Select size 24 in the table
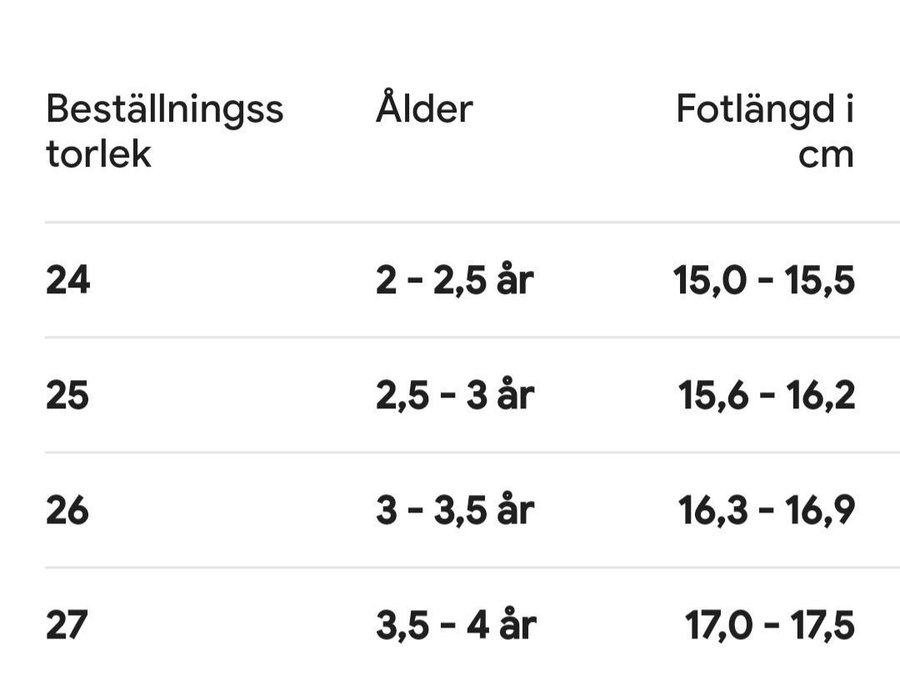The width and height of the screenshot is (900, 681). coord(68,281)
